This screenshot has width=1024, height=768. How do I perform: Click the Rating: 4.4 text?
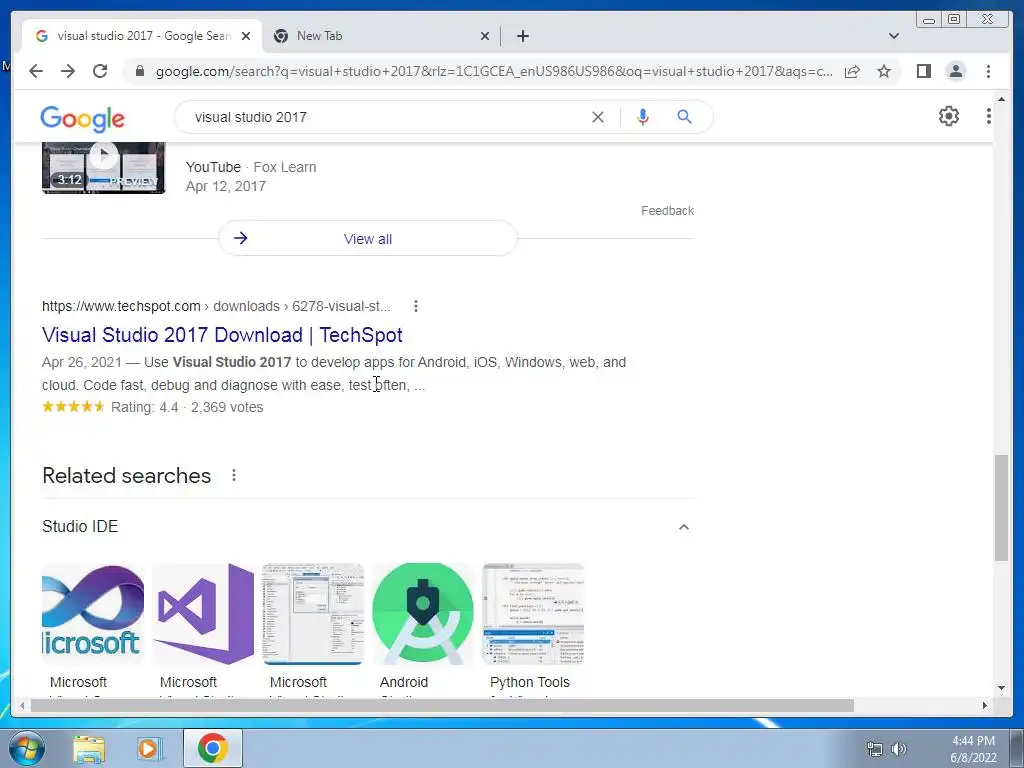[144, 408]
